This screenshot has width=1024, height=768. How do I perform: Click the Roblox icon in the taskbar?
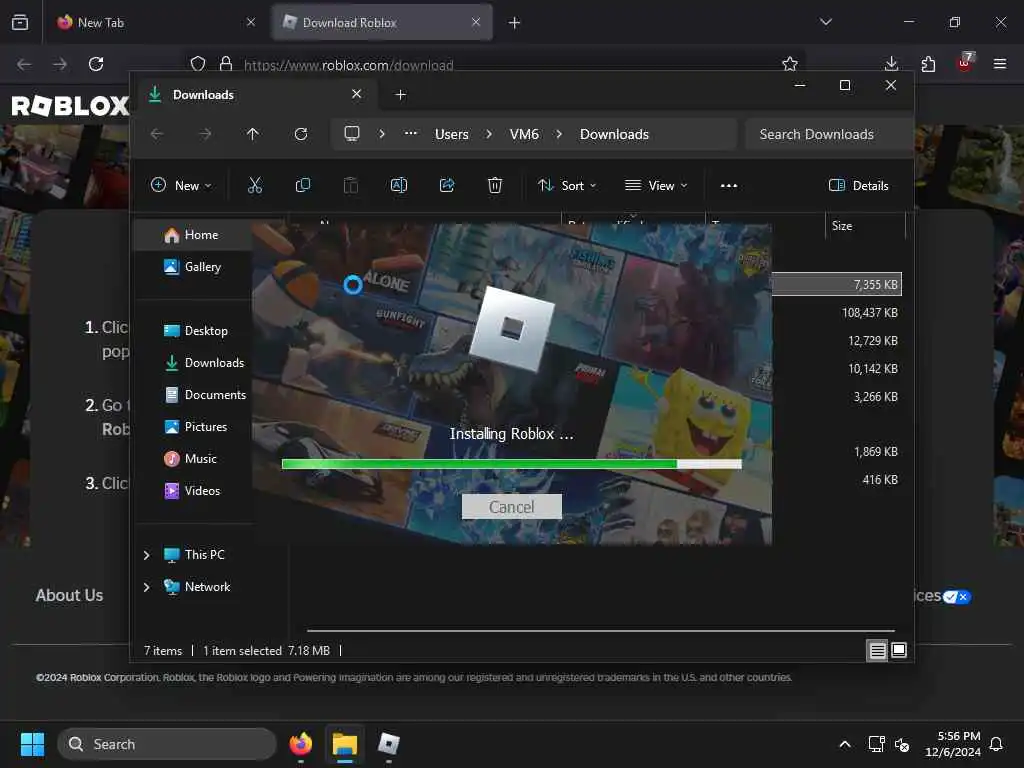(389, 744)
